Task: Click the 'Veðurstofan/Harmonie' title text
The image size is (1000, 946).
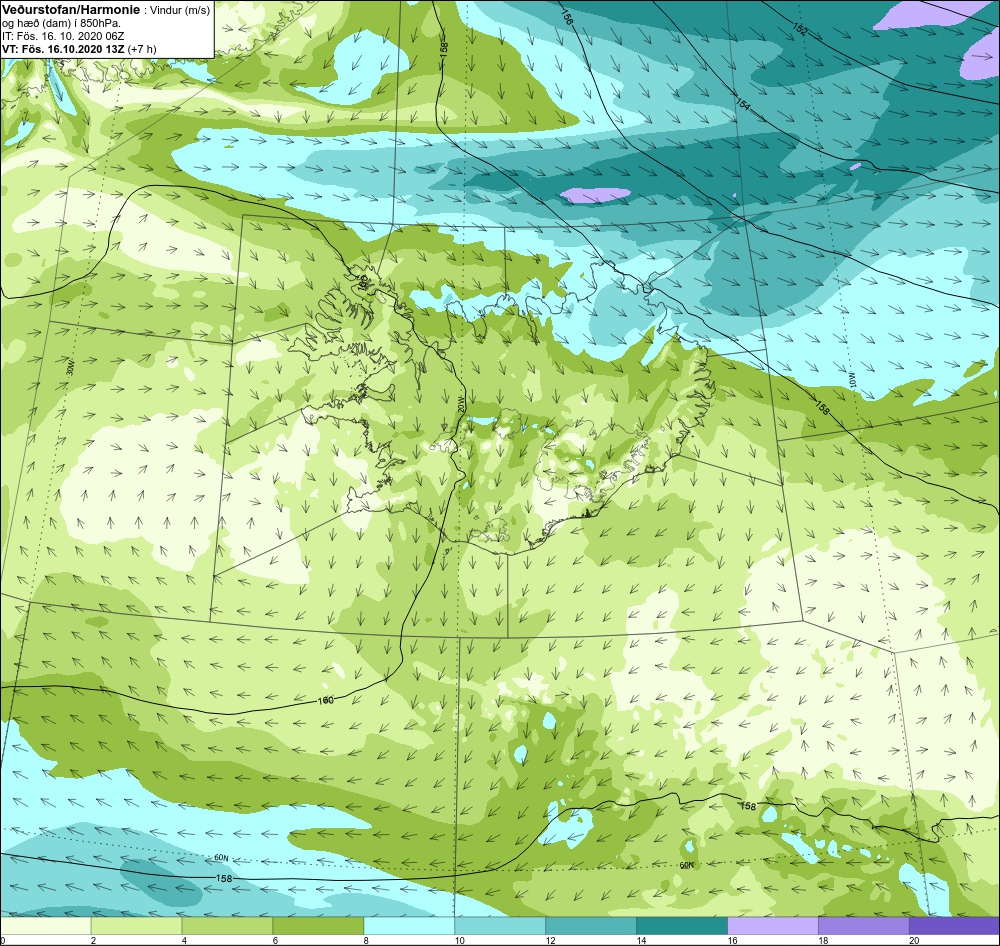Action: pos(70,10)
